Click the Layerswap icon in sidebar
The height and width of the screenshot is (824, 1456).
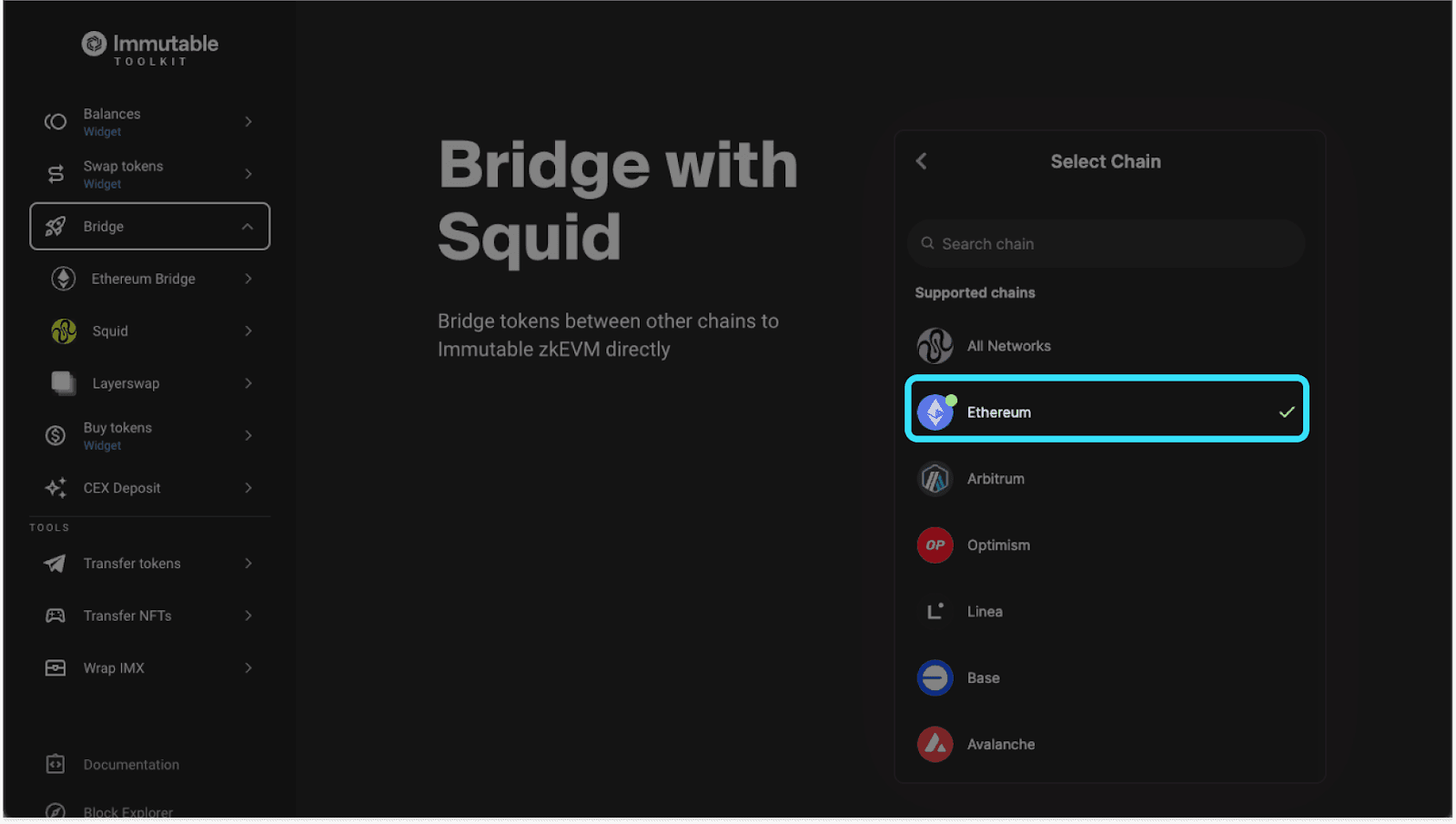point(62,383)
